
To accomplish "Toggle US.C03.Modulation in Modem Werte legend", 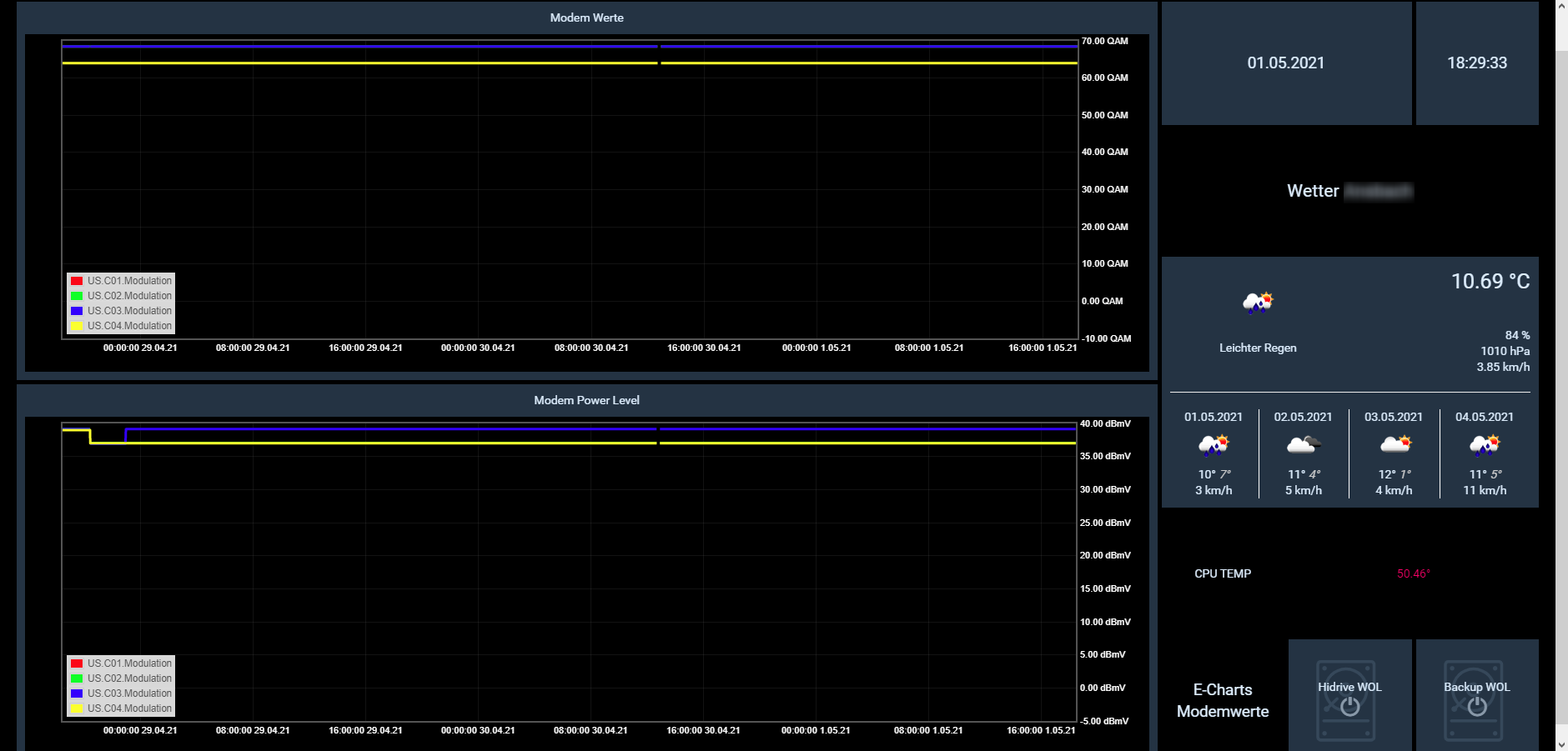I will tap(121, 311).
